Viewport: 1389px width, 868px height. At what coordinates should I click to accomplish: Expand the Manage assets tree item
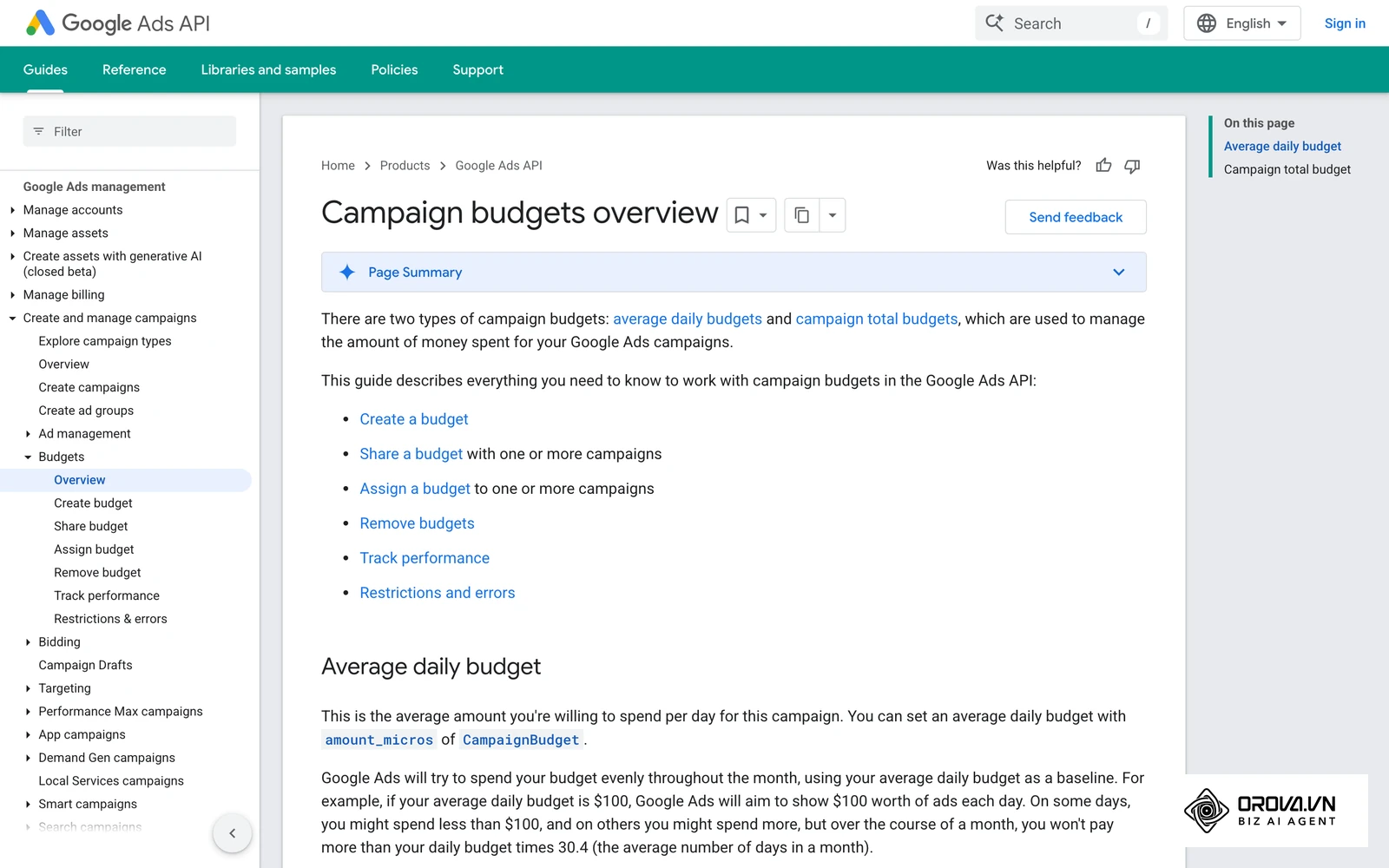12,233
